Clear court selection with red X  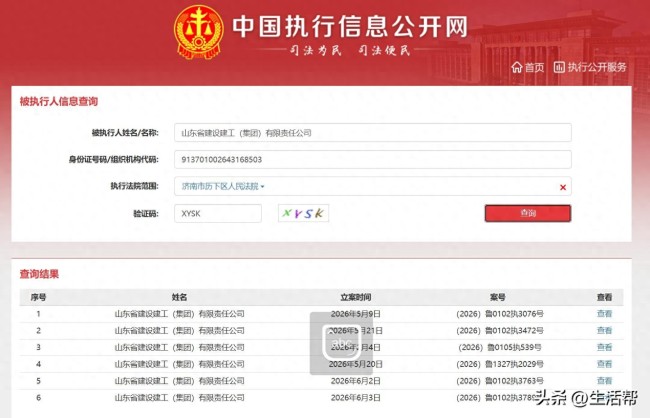coord(563,187)
